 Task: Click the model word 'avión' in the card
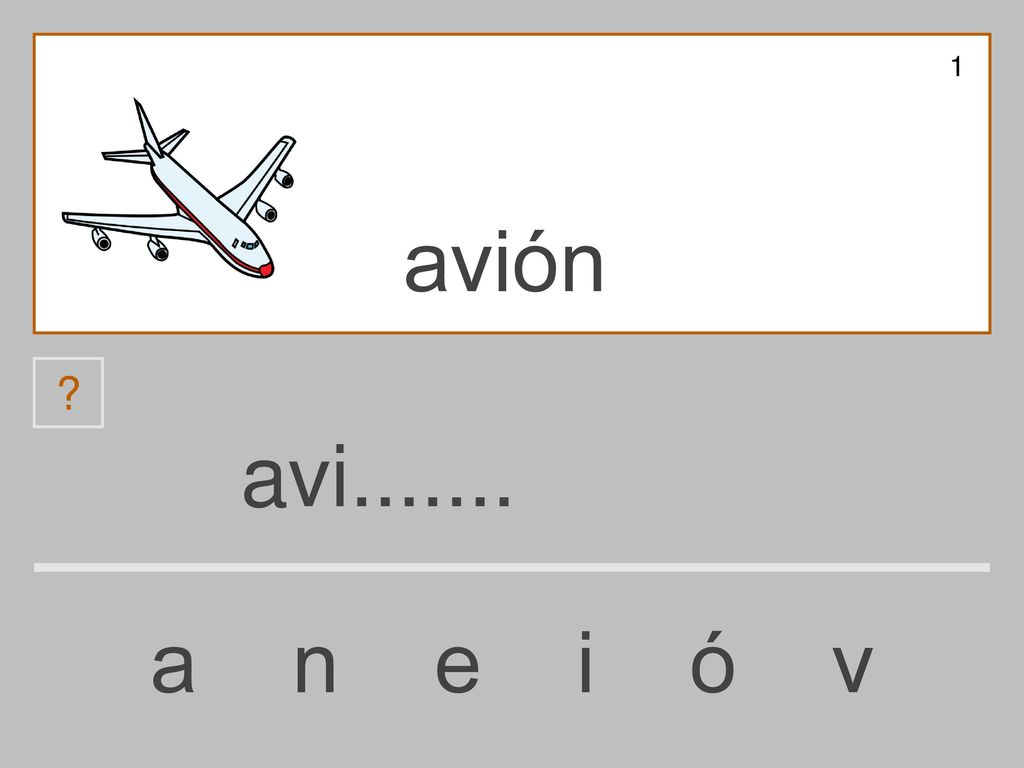click(504, 263)
